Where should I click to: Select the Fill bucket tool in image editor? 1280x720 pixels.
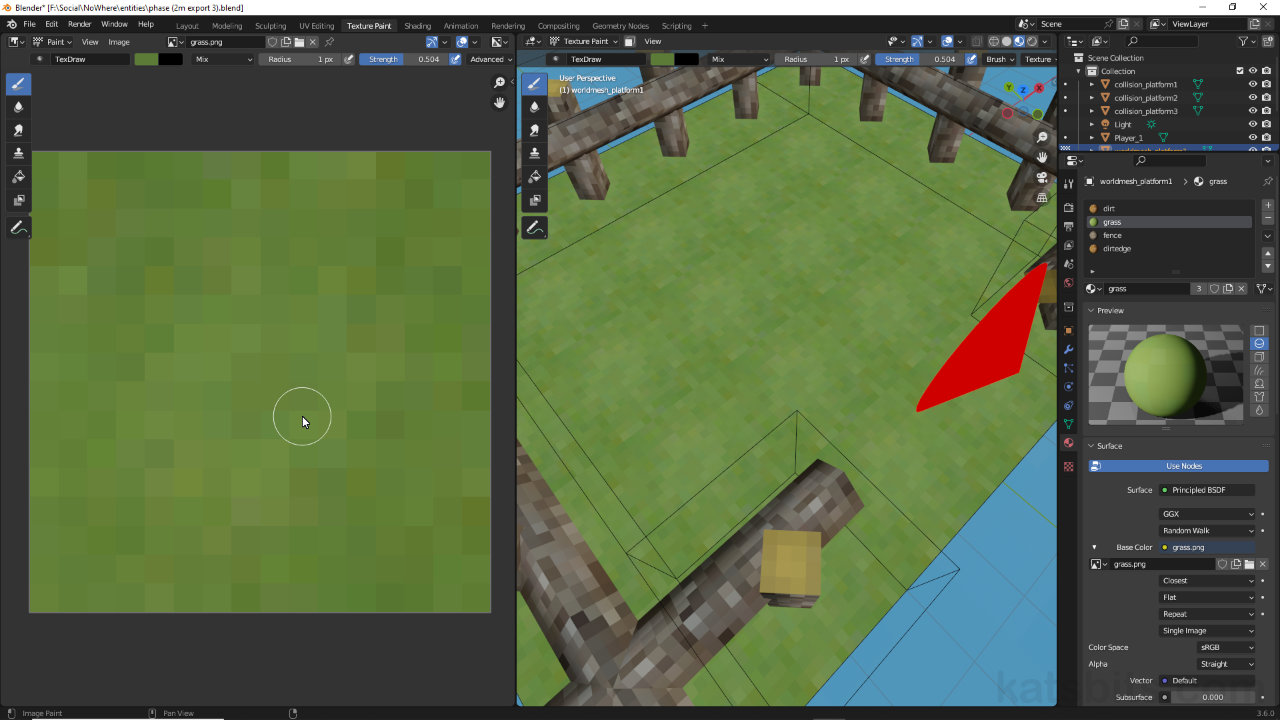point(18,177)
